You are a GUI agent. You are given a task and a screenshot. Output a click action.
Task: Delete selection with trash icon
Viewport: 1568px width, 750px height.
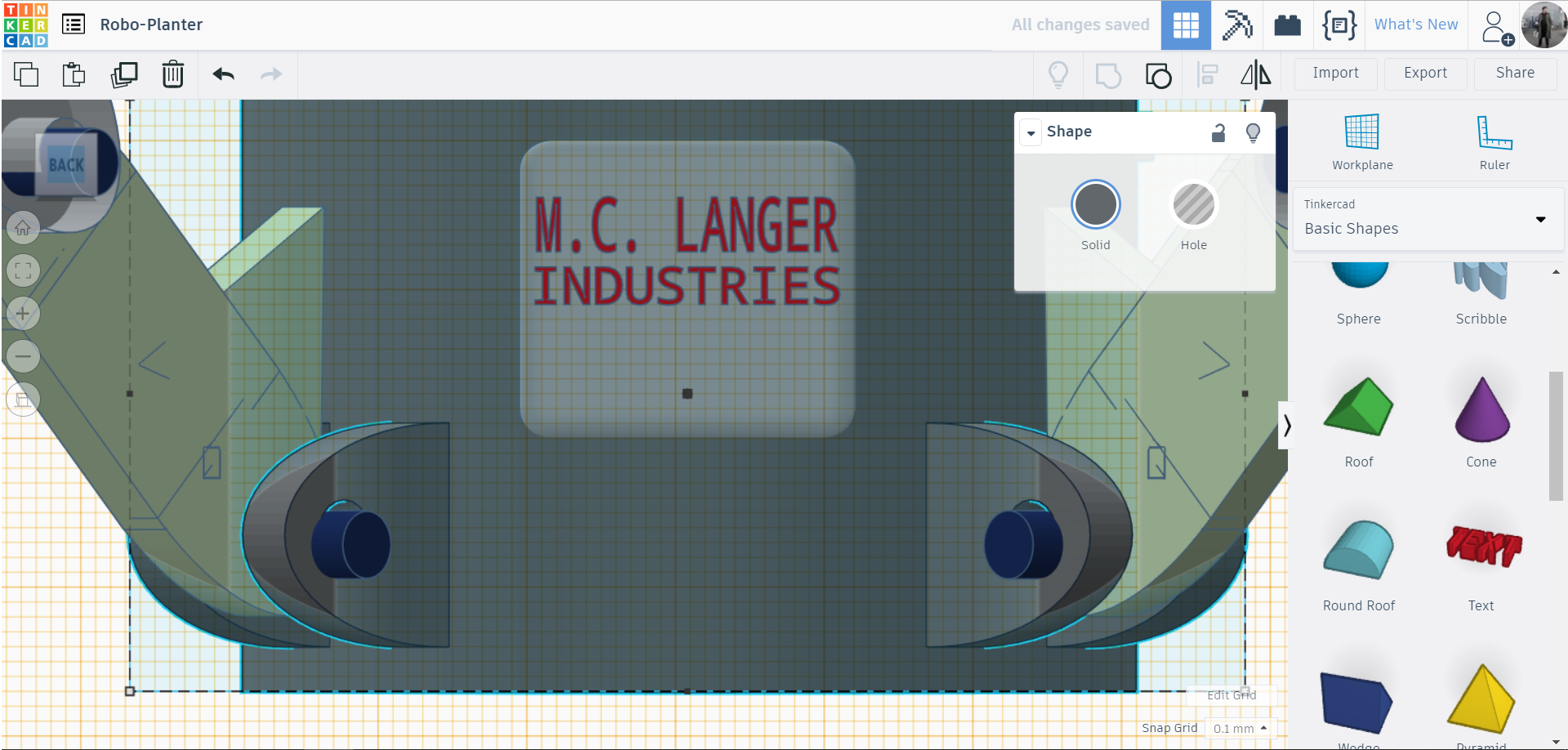coord(173,74)
